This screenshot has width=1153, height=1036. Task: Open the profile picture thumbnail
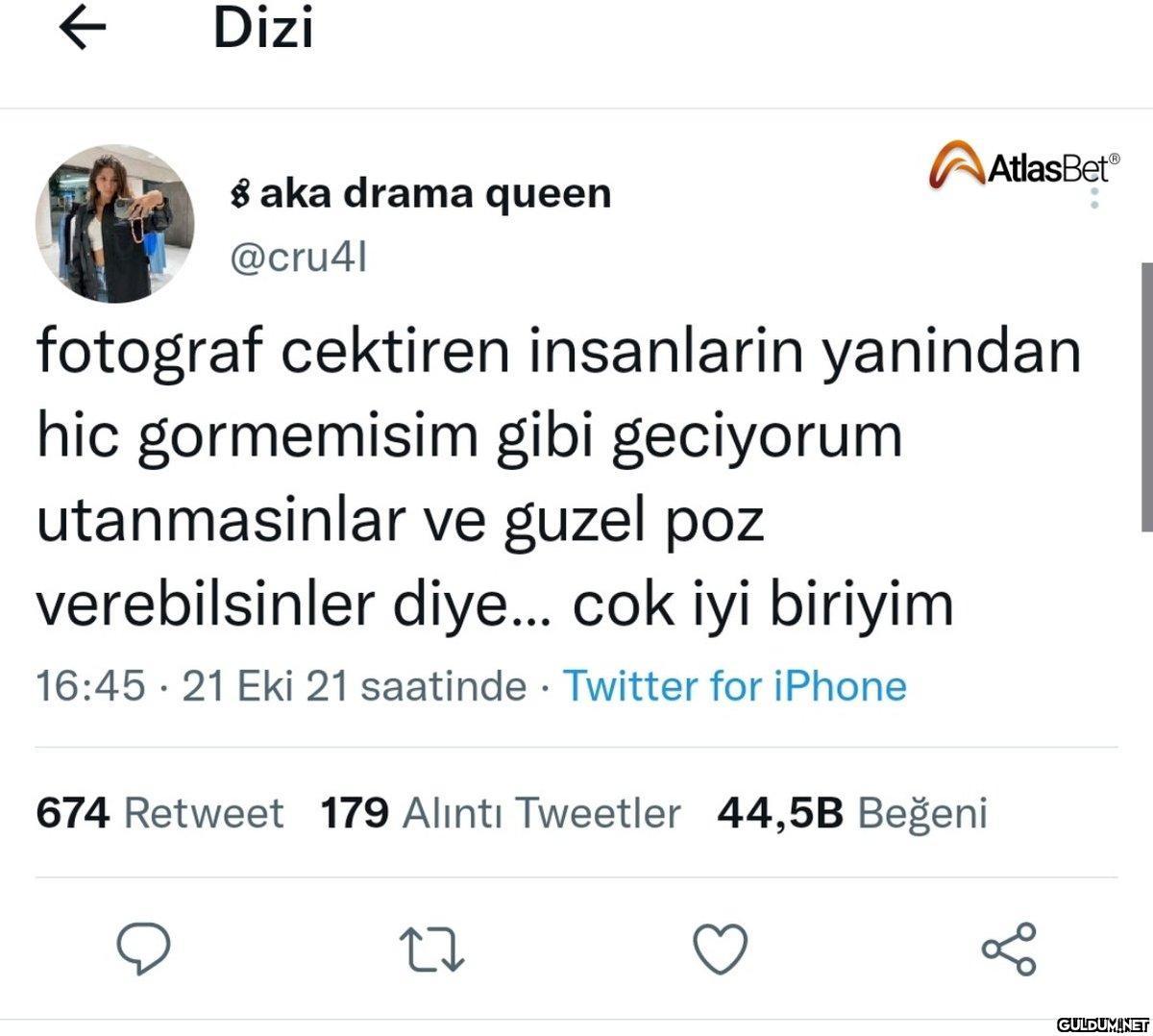115,224
